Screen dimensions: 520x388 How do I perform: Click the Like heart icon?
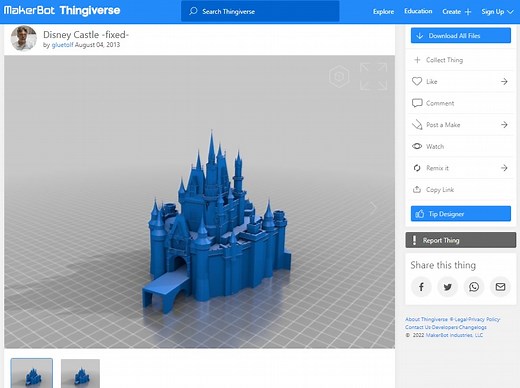(417, 81)
